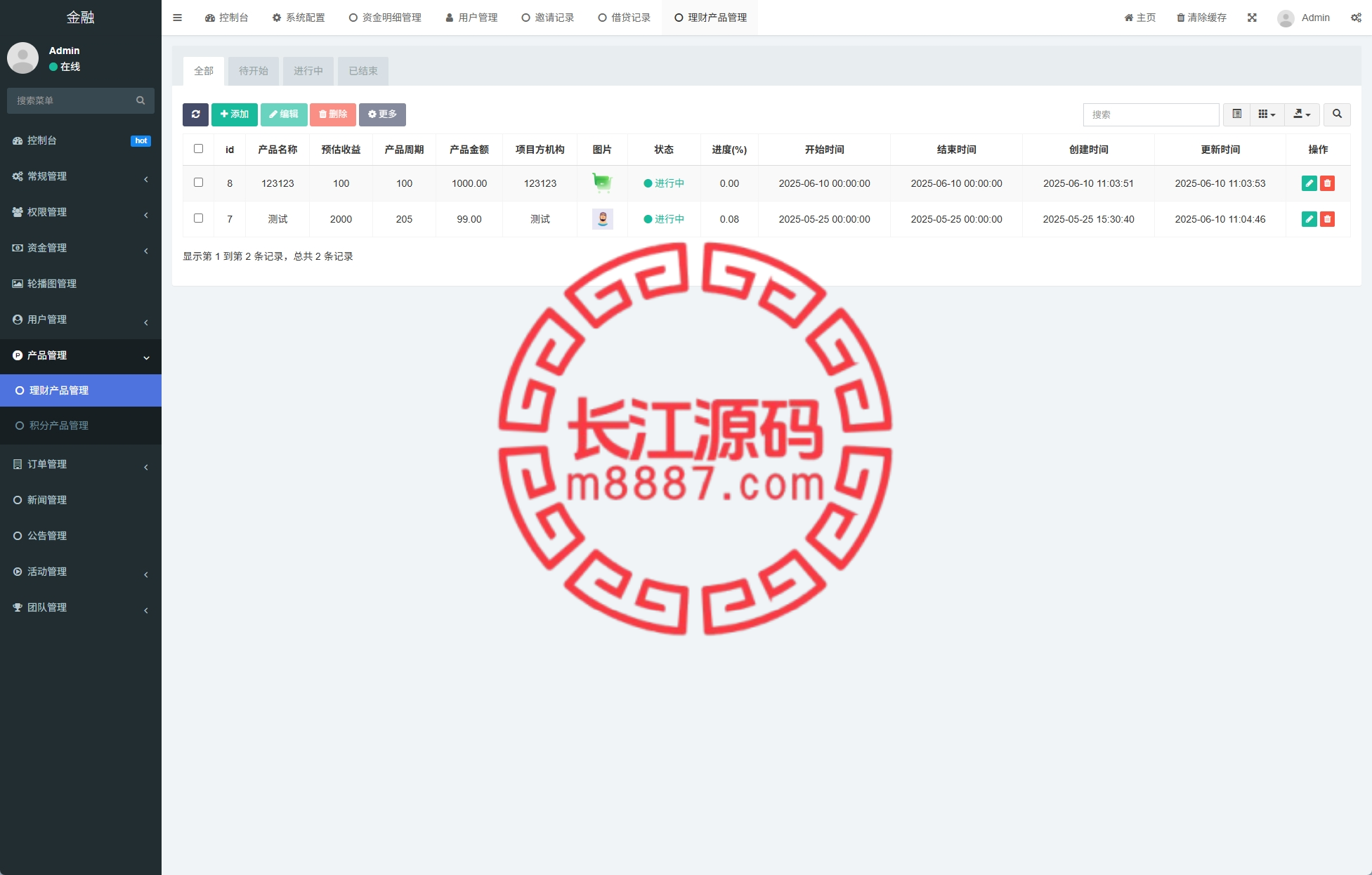Click the red delete icon for row 8
1372x875 pixels.
pyautogui.click(x=1327, y=183)
